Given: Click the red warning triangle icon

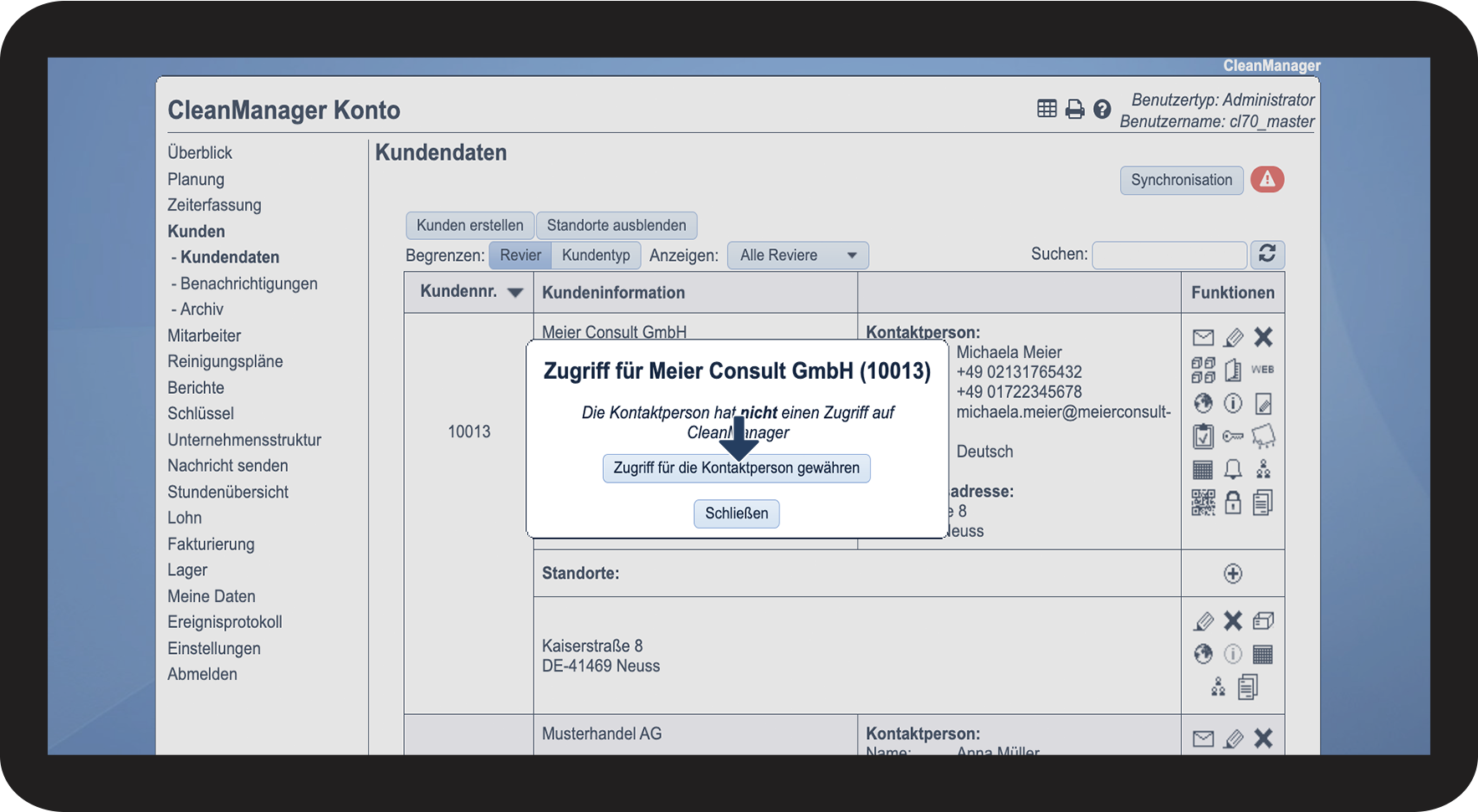Looking at the screenshot, I should pyautogui.click(x=1267, y=179).
